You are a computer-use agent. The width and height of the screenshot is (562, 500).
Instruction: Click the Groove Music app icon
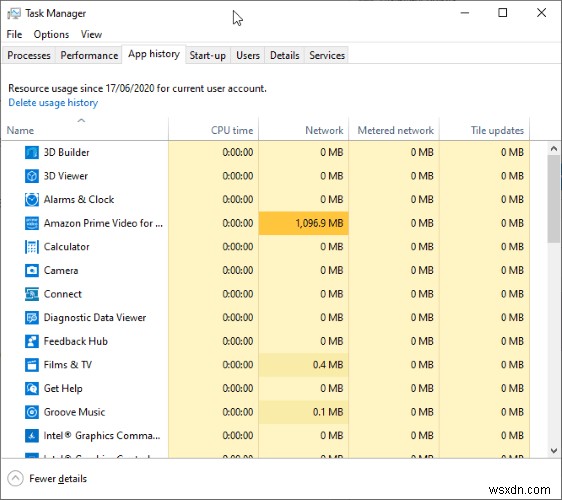[x=32, y=412]
